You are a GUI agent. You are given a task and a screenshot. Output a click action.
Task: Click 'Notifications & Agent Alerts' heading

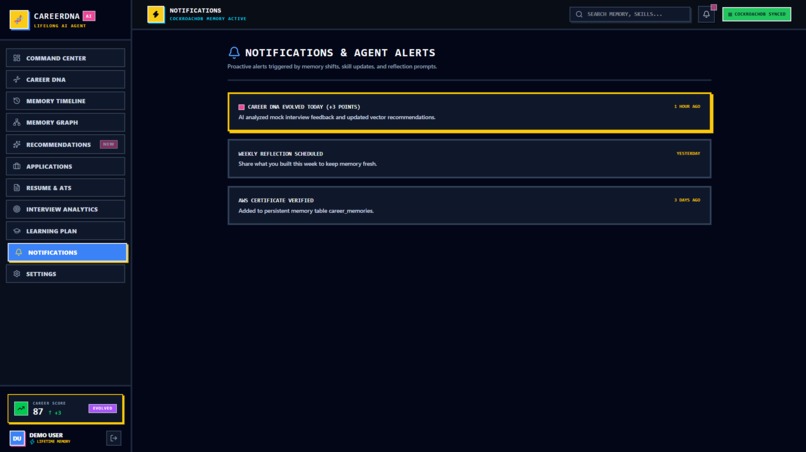pos(340,52)
